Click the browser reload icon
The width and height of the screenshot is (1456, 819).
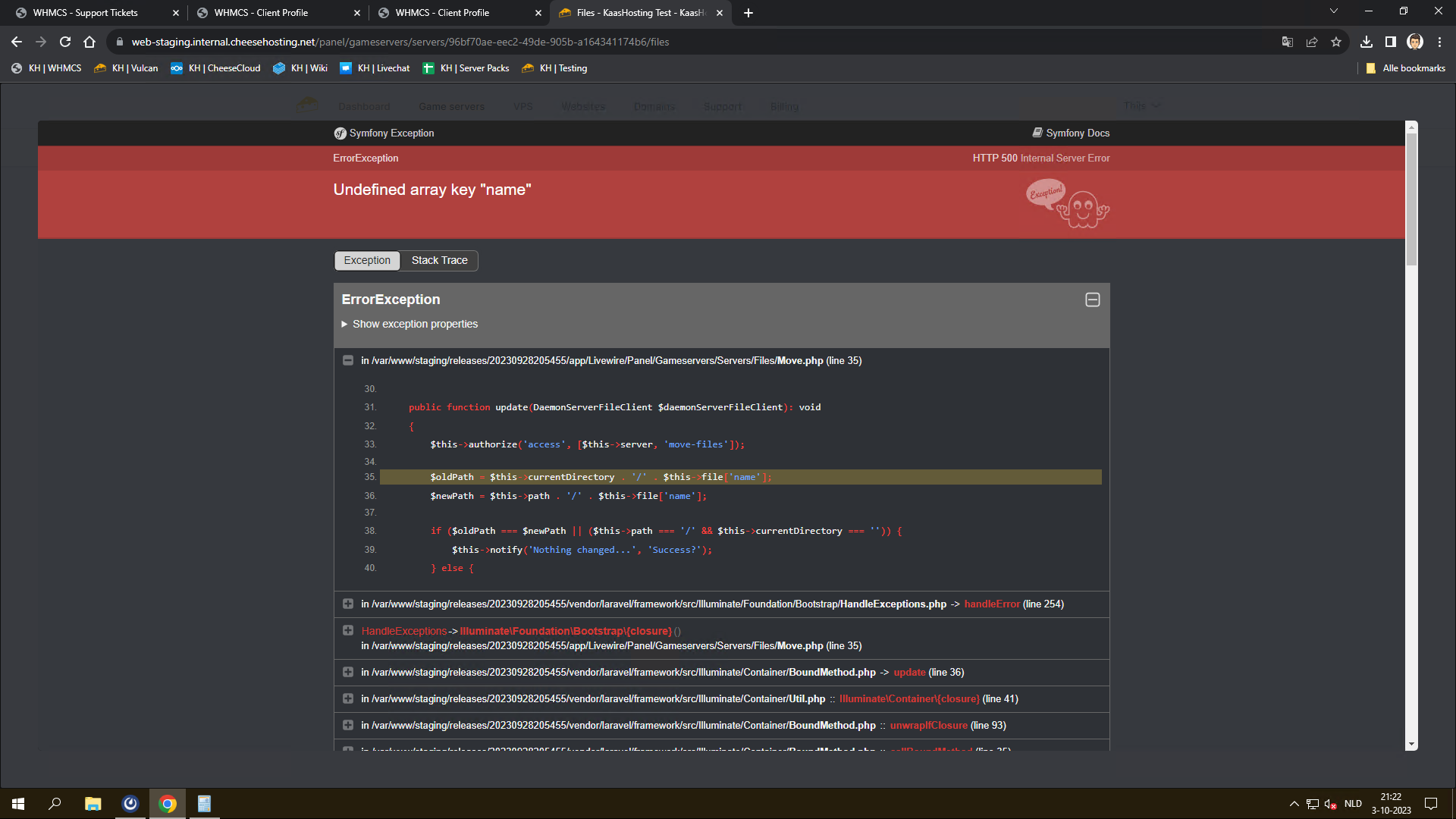coord(65,42)
